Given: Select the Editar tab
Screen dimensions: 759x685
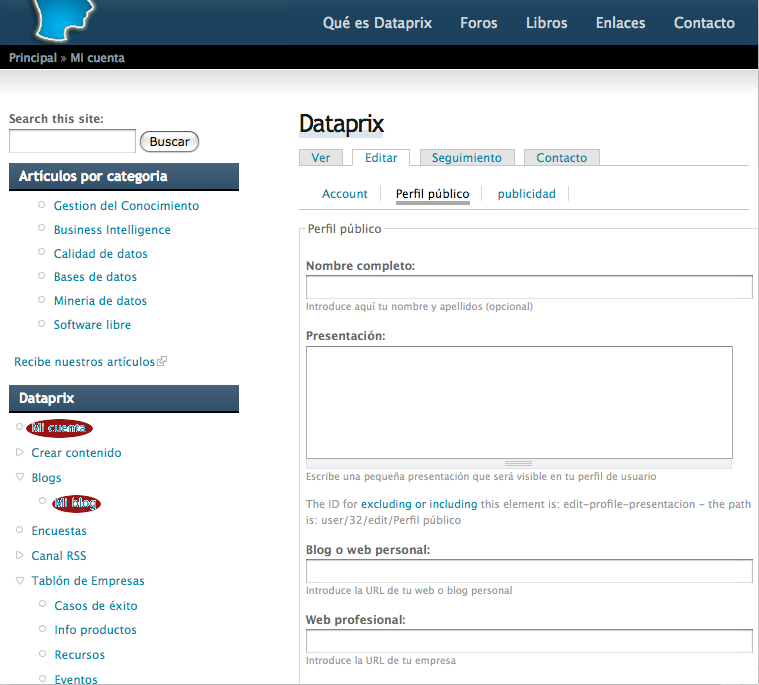Looking at the screenshot, I should pos(381,158).
